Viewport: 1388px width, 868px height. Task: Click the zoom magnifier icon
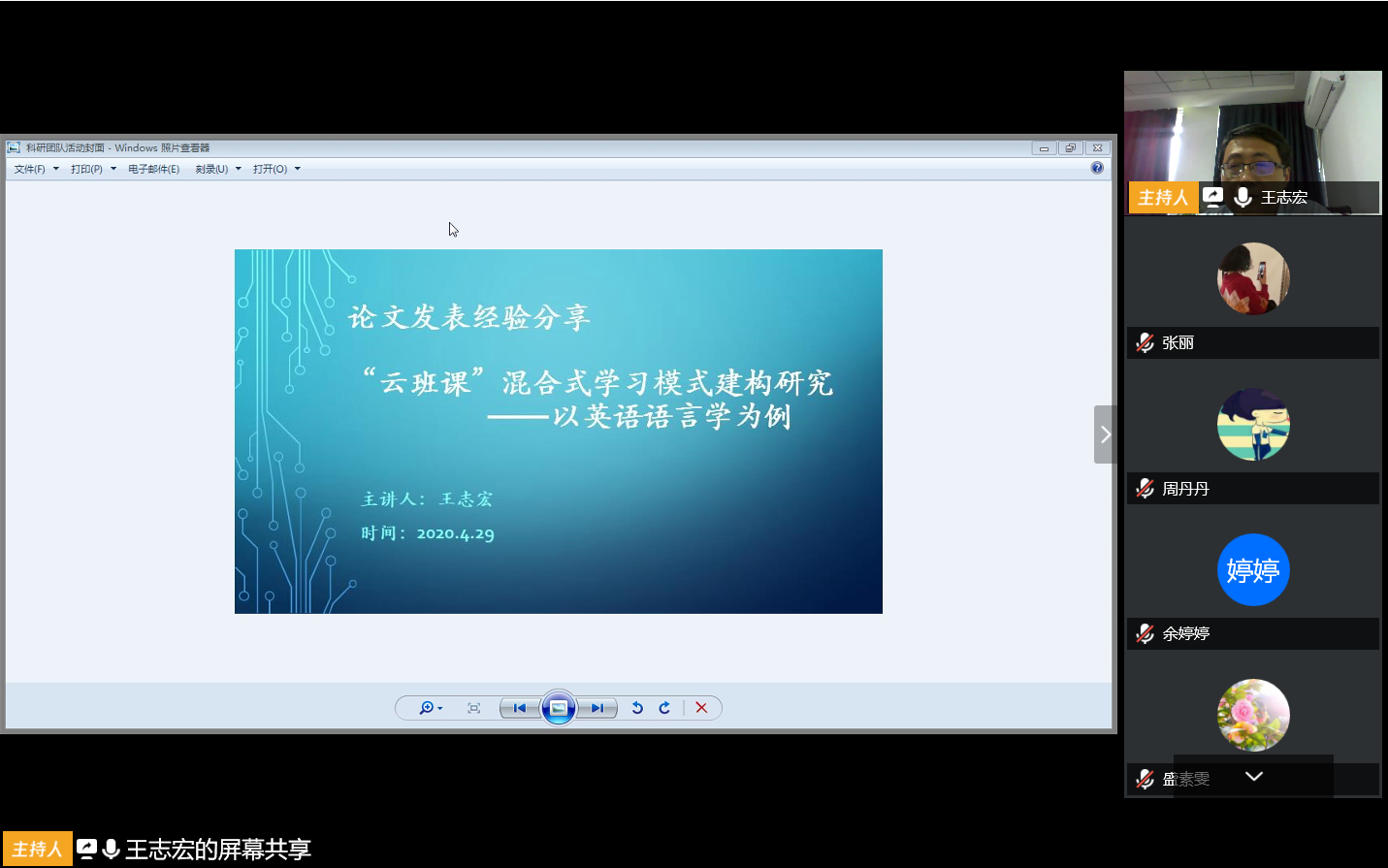[428, 708]
